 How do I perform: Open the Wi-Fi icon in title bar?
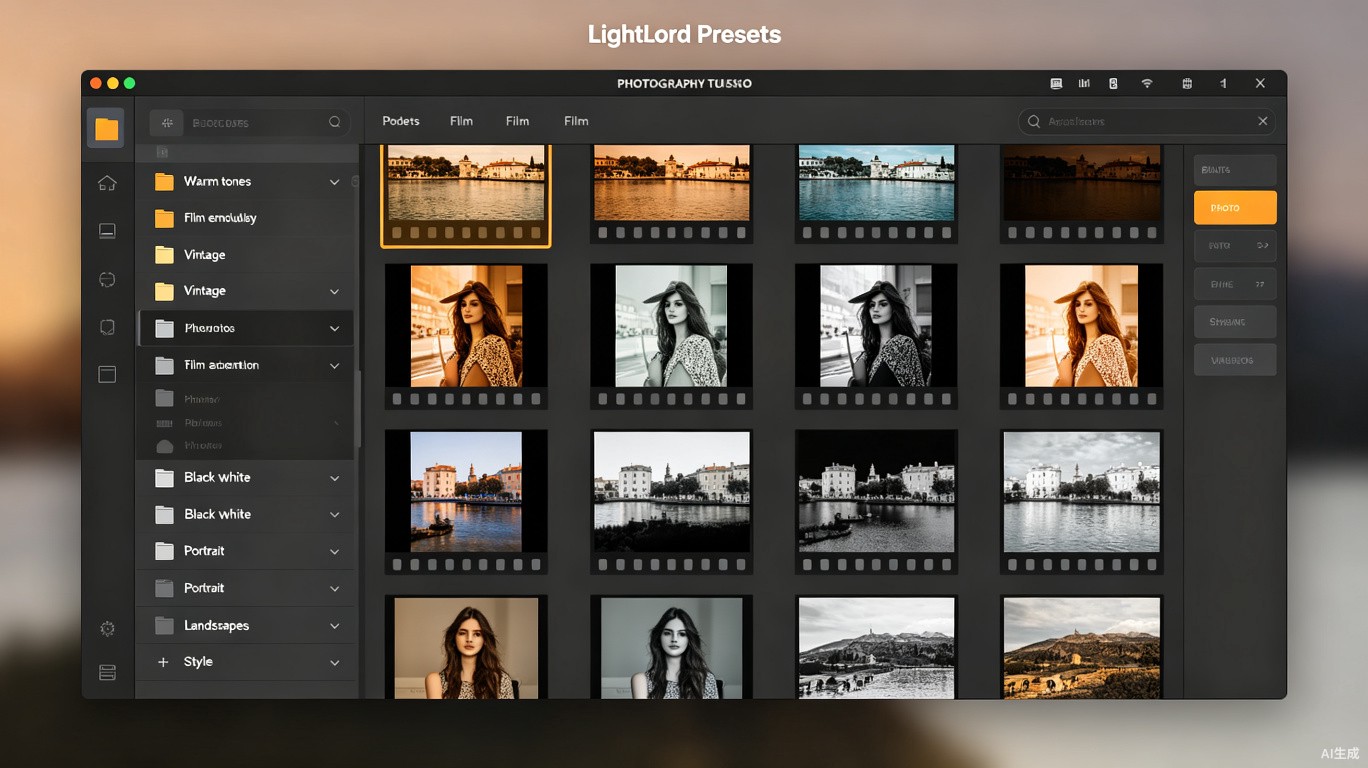[x=1147, y=84]
